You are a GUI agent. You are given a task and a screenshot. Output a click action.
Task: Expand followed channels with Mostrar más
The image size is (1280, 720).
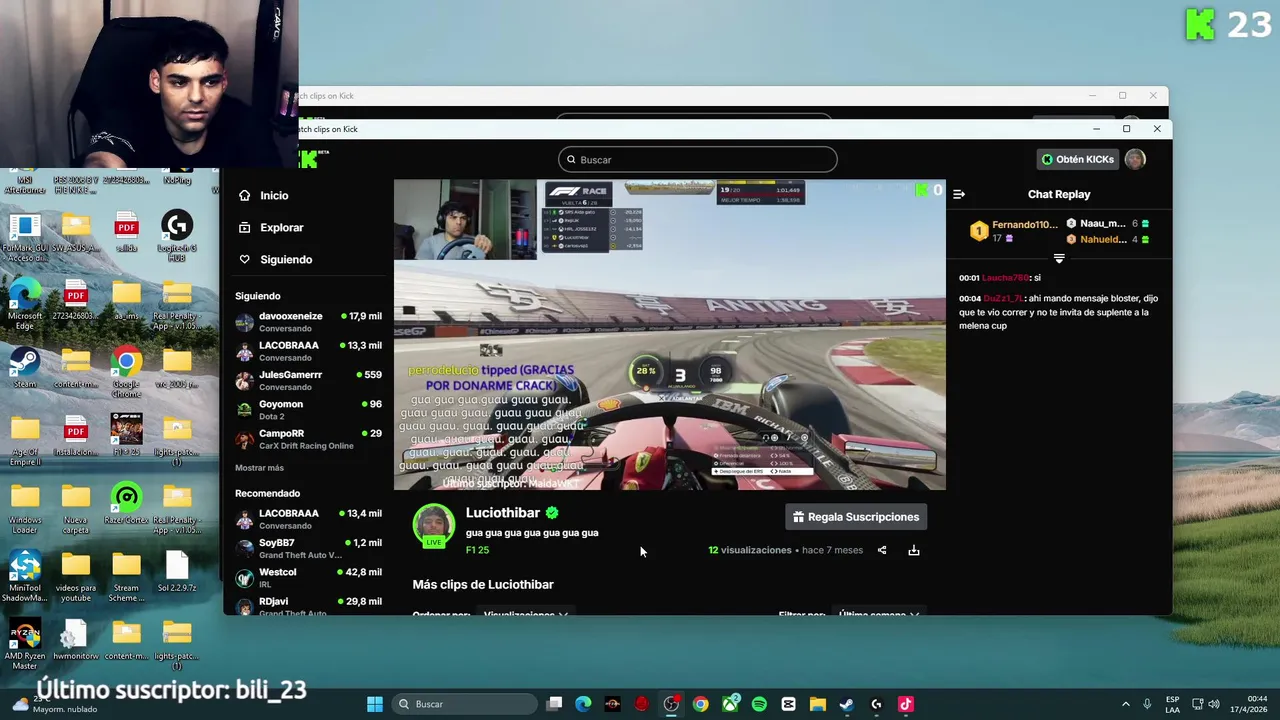tap(259, 468)
